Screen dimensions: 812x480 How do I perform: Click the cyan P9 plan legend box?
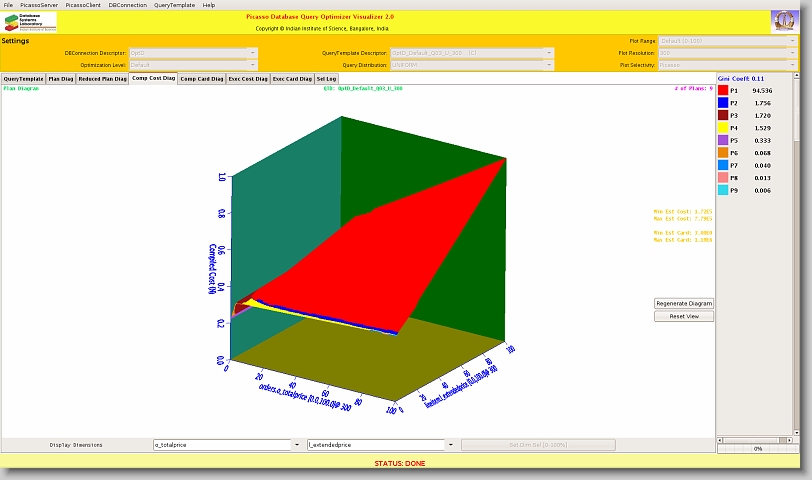722,190
